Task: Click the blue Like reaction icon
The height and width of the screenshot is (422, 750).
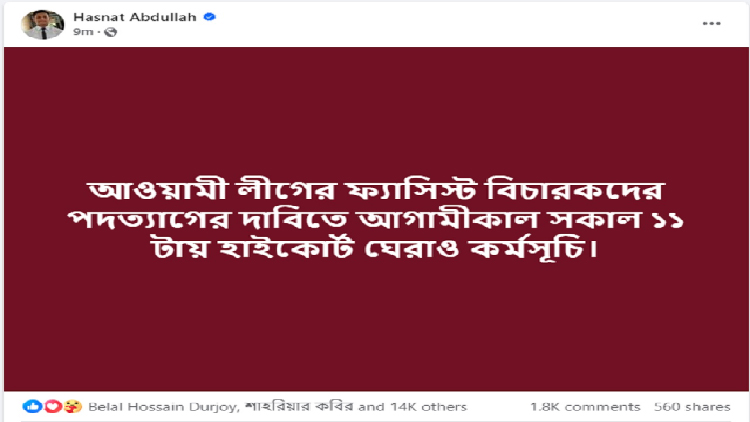Action: 32,407
